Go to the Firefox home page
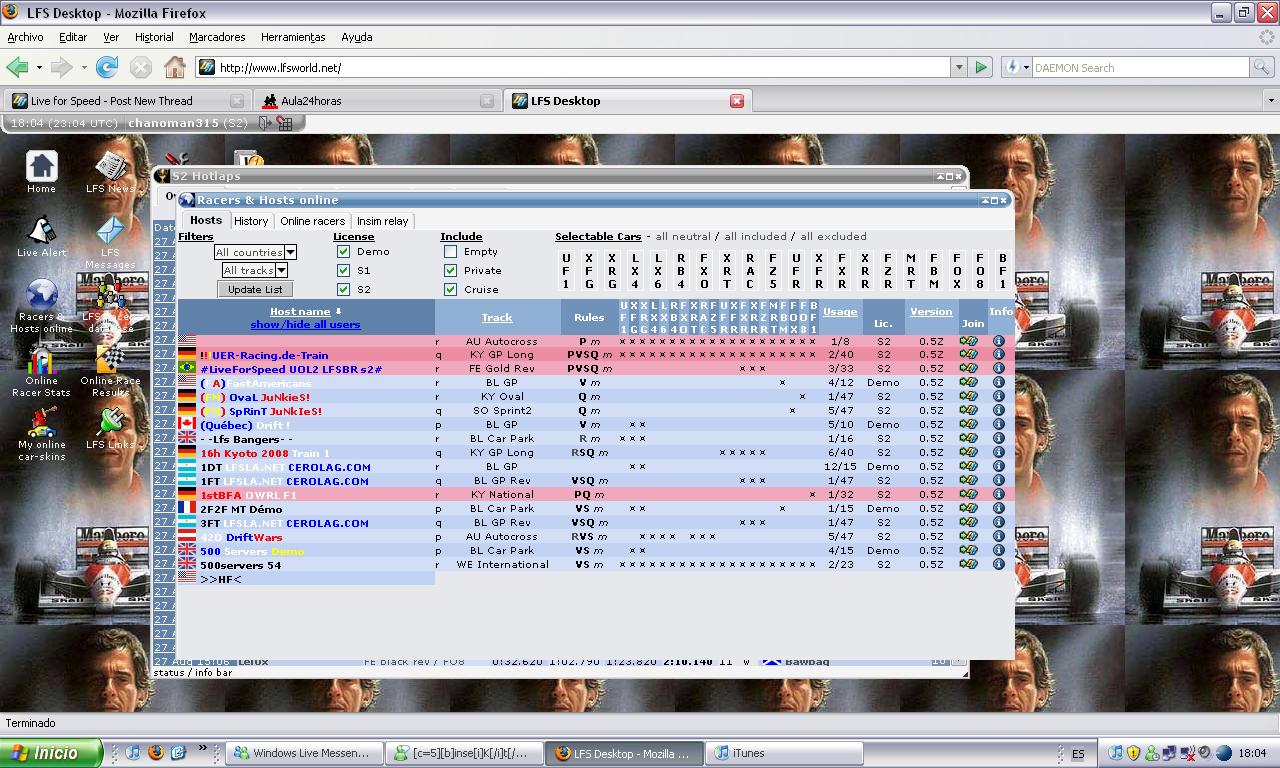Image resolution: width=1280 pixels, height=768 pixels. coord(175,67)
